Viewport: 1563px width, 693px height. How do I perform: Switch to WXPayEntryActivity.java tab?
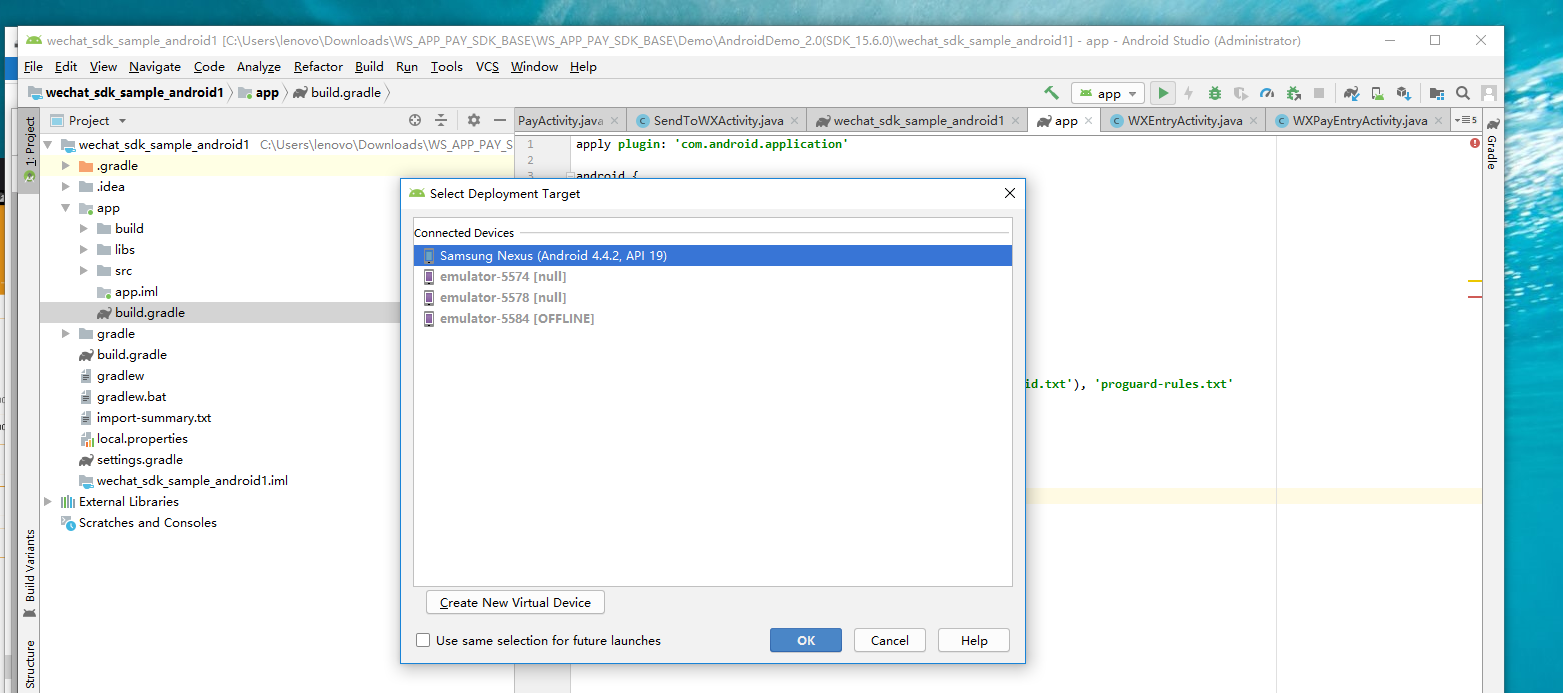1359,120
